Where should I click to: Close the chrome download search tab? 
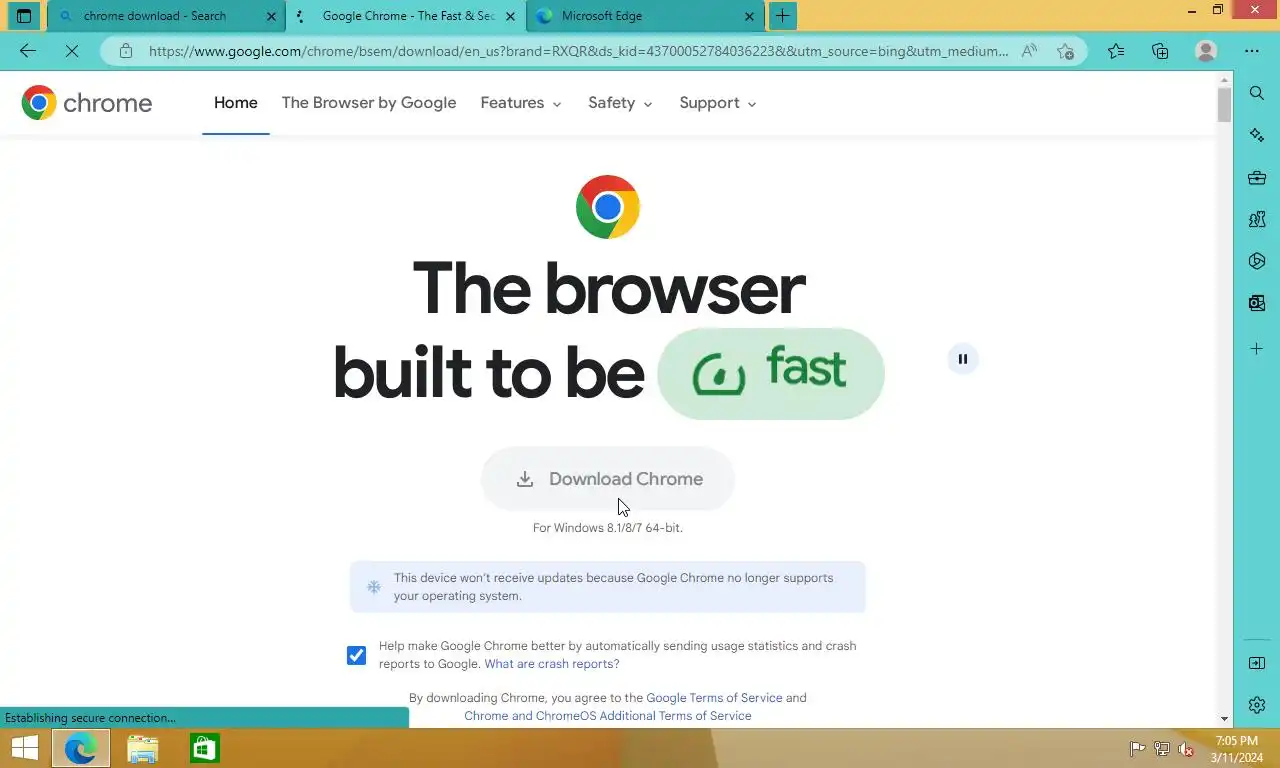tap(270, 16)
